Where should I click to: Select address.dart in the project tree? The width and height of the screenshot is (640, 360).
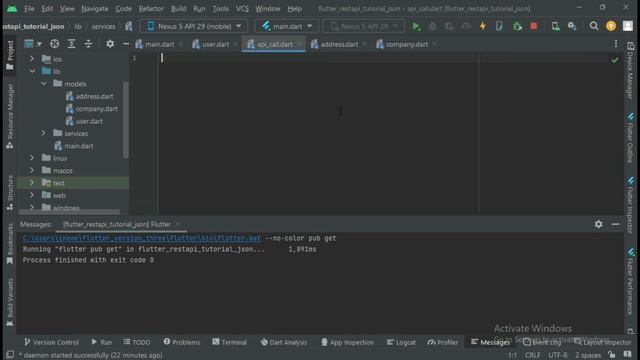click(x=94, y=96)
